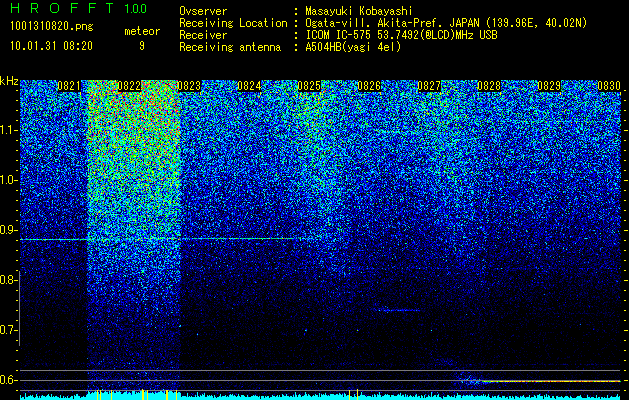The height and width of the screenshot is (400, 629).
Task: Click the Receiving antenna field label
Action: click(230, 47)
